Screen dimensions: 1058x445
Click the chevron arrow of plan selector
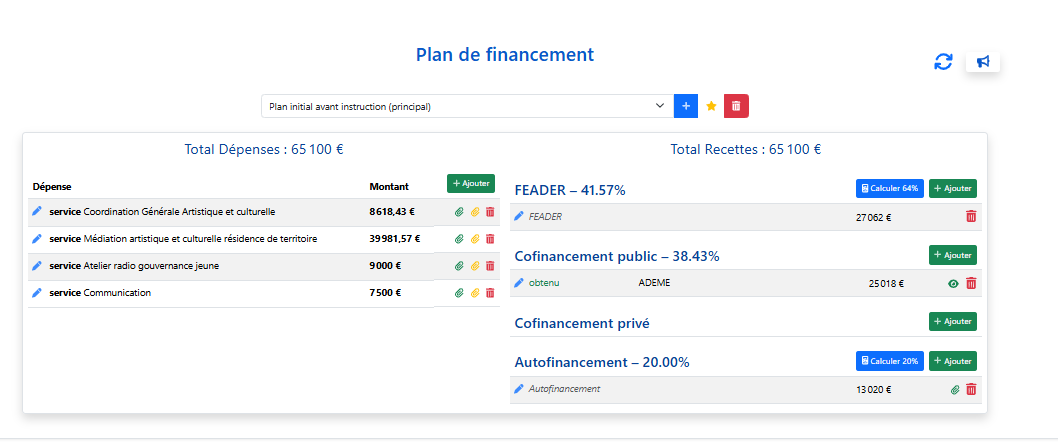pos(660,106)
